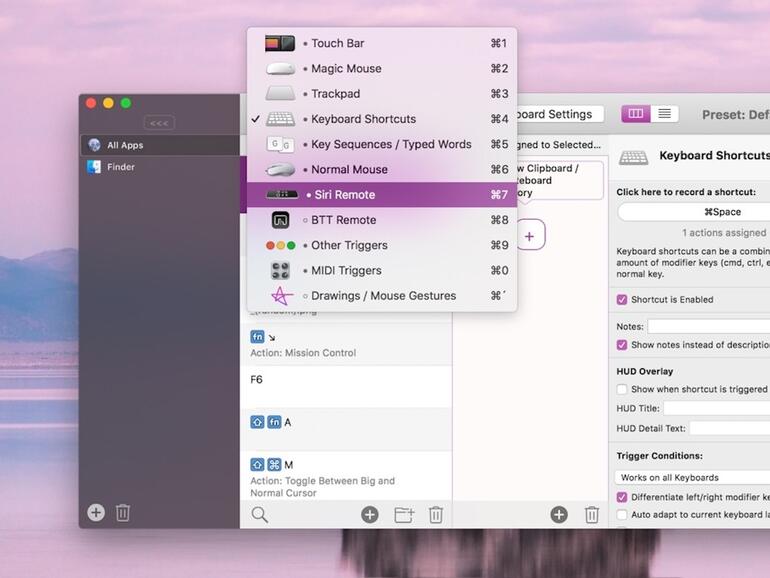Collapse the sidebar with <<< button

tap(159, 123)
